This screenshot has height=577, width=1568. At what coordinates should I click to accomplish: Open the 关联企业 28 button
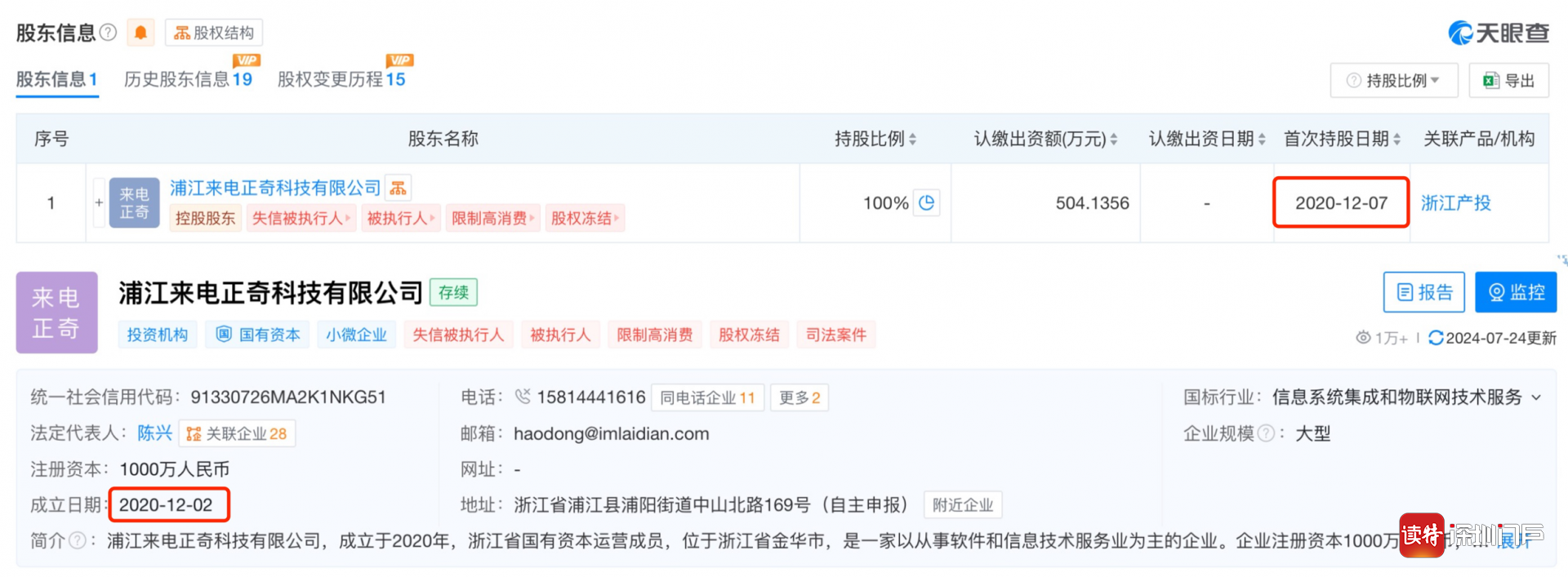237,433
